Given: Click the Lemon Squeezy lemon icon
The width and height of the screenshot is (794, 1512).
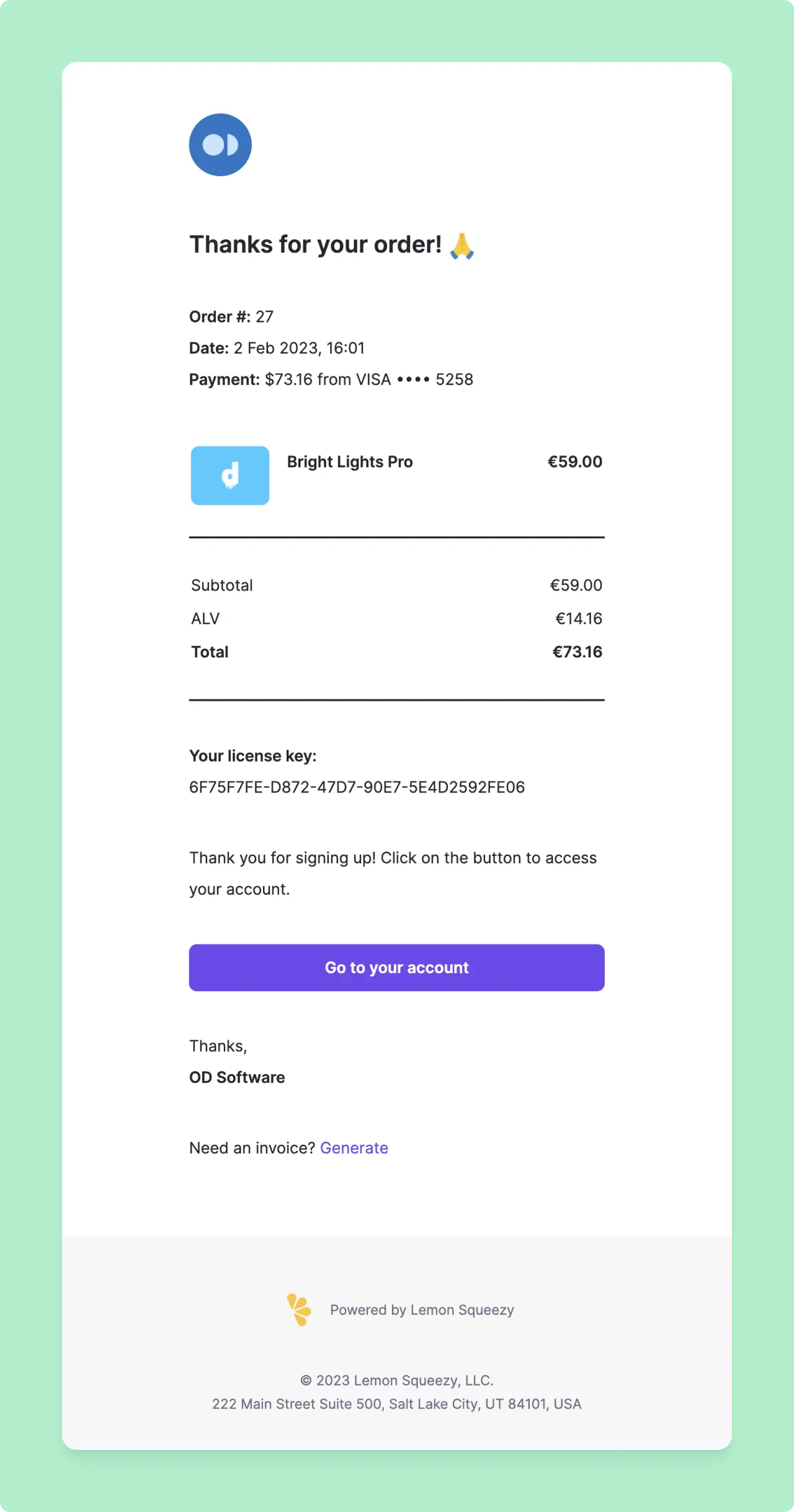Looking at the screenshot, I should 299,1310.
